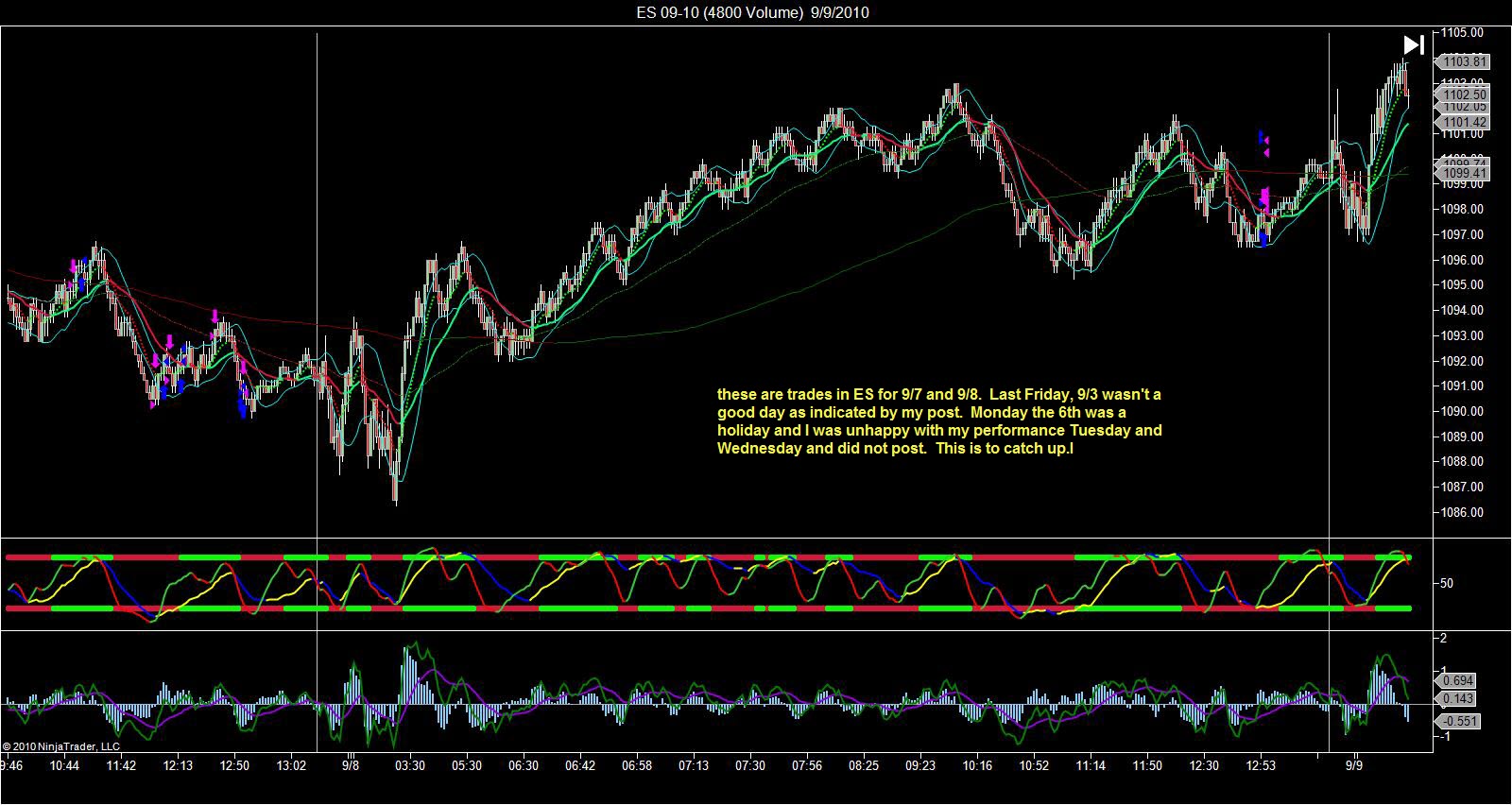Click the 1093.00 price axis label
The height and width of the screenshot is (805, 1512).
click(1464, 335)
